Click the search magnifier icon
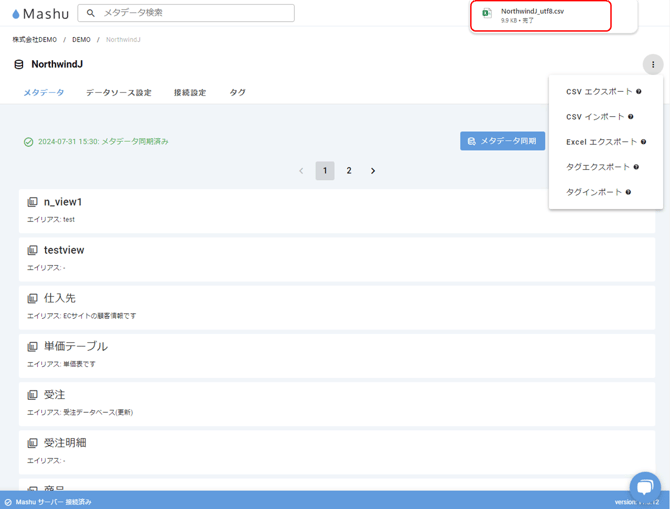670x509 pixels. pyautogui.click(x=91, y=13)
